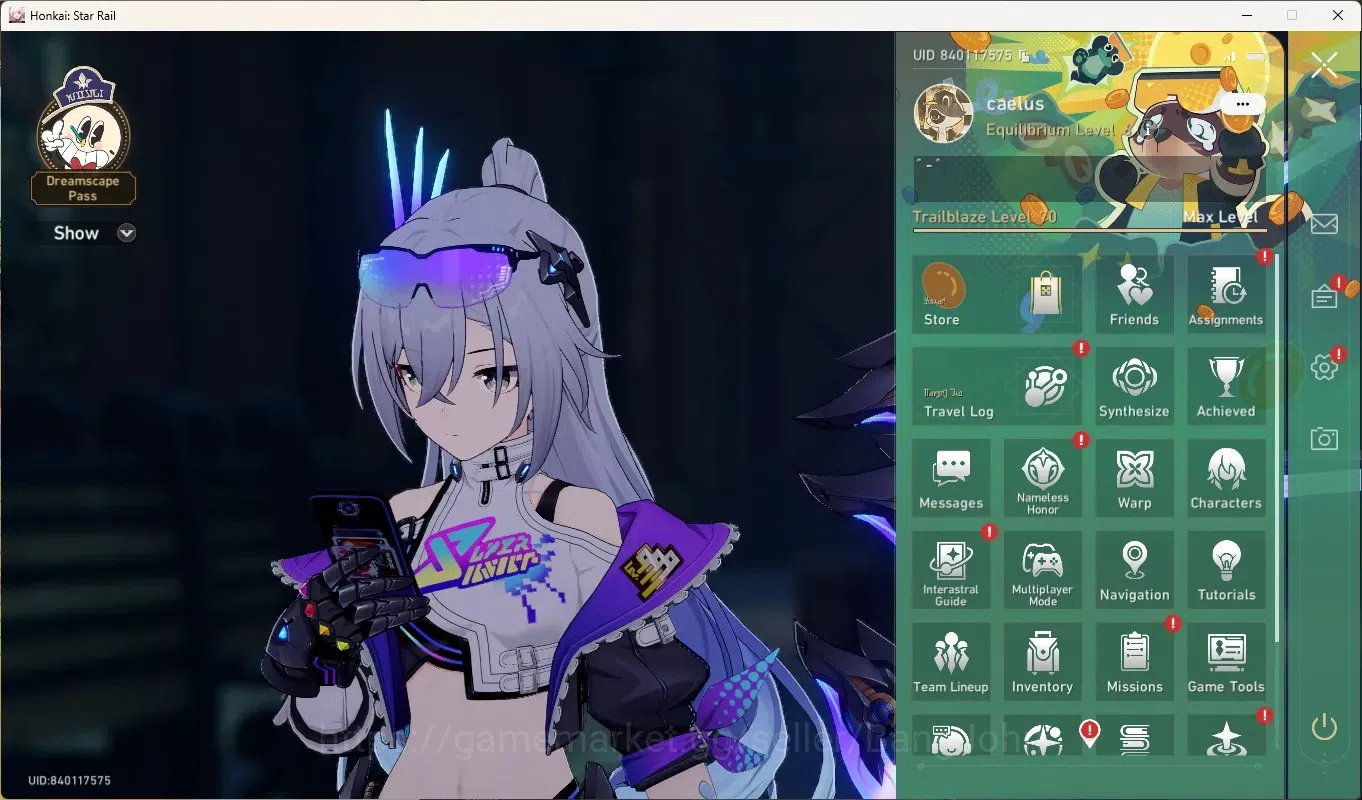
Task: Open the Assignments menu
Action: 1226,294
